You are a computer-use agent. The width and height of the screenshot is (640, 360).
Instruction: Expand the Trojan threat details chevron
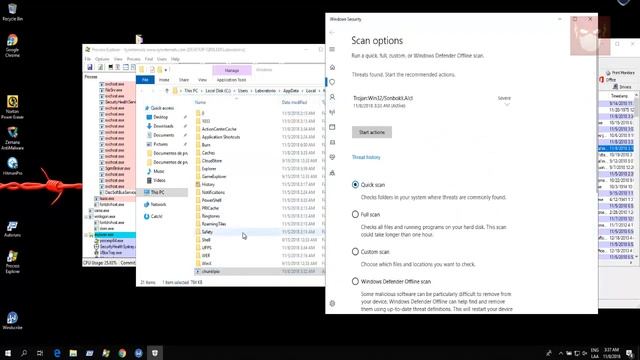pyautogui.click(x=507, y=104)
